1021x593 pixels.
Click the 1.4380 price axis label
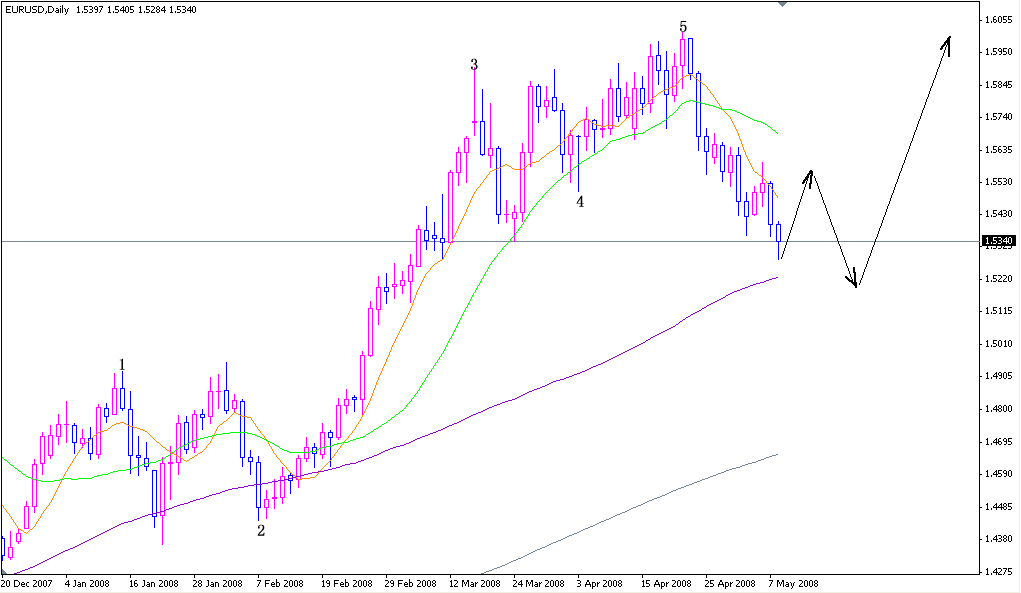[x=999, y=539]
